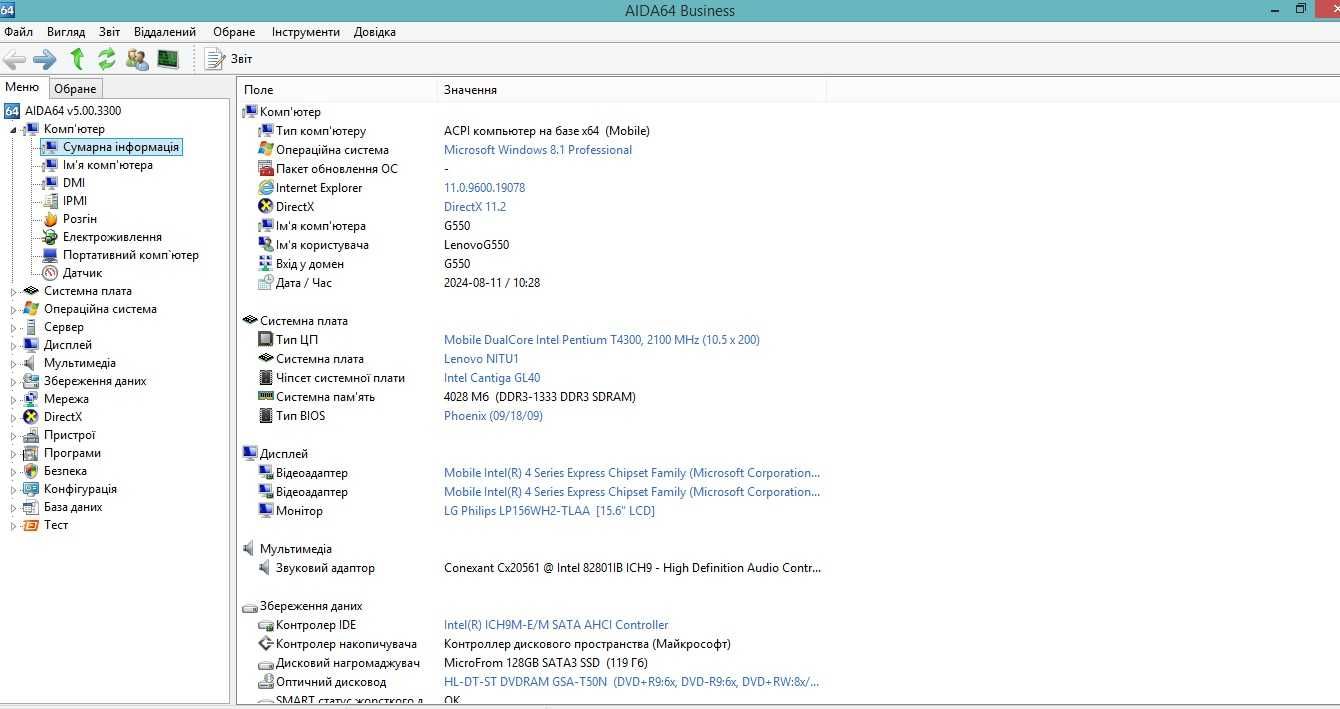1340x709 pixels.
Task: Expand the Мультимедіа tree node
Action: click(x=14, y=363)
